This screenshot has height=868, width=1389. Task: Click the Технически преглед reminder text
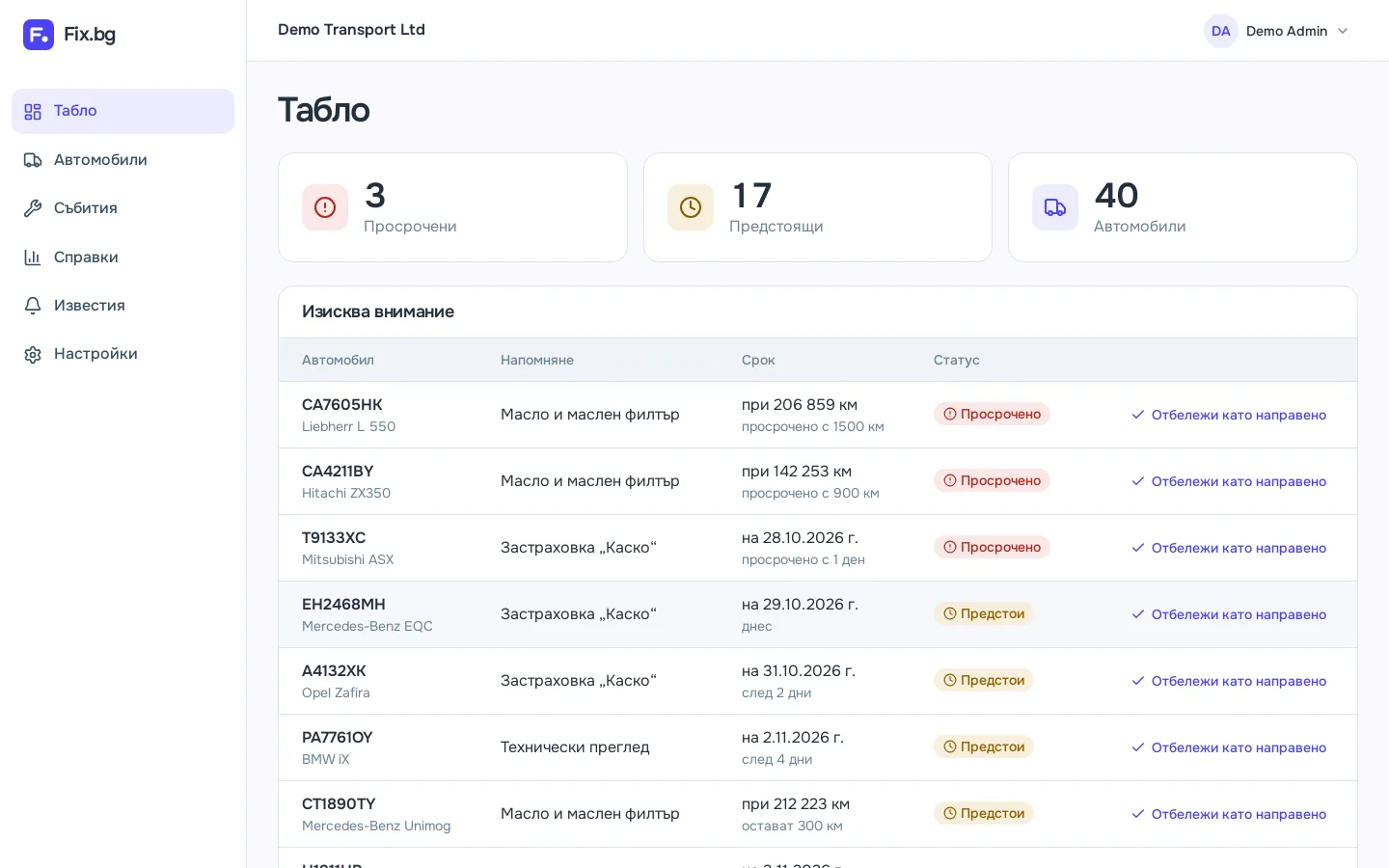tap(575, 747)
